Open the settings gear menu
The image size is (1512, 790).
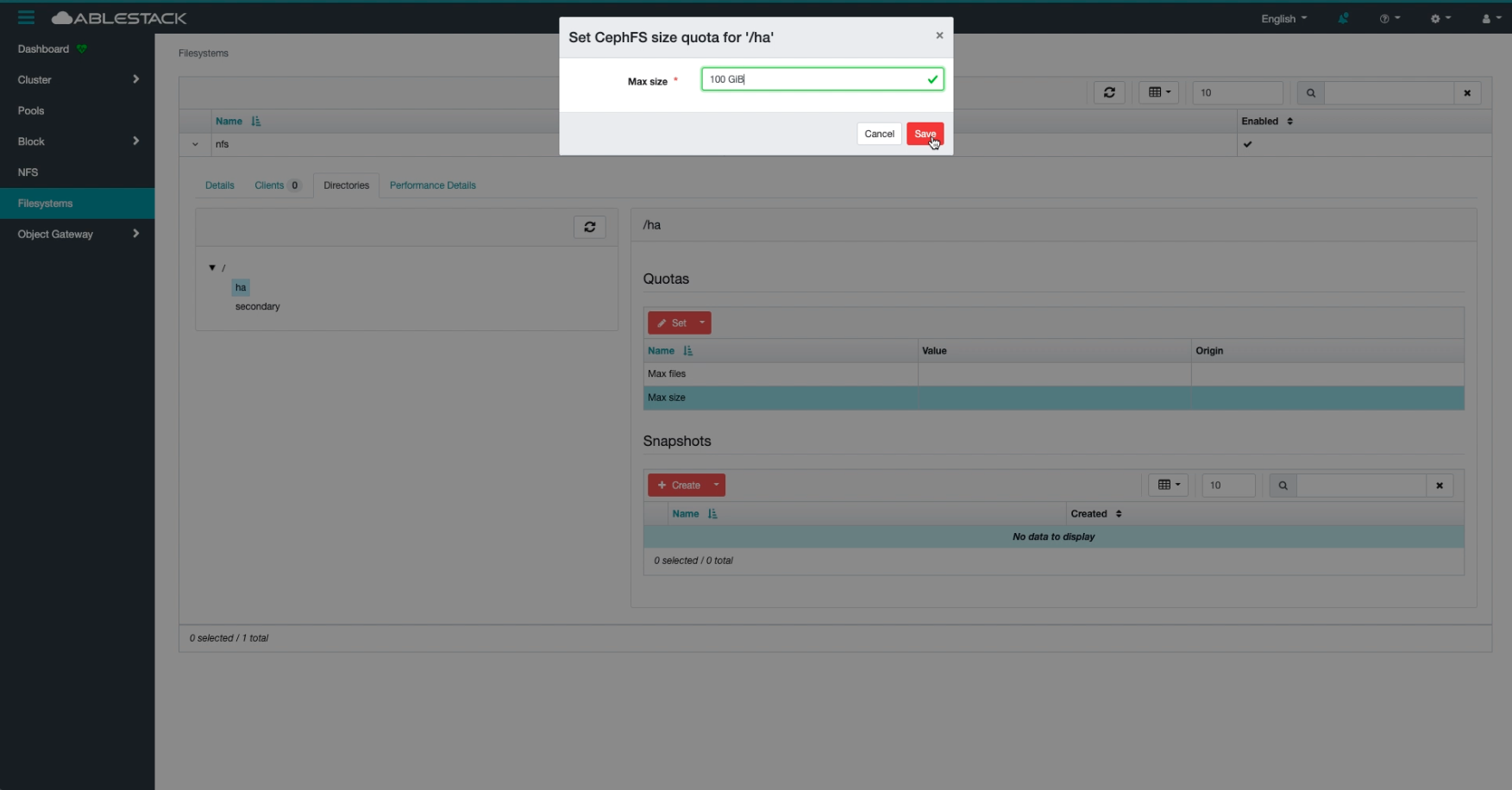click(1440, 18)
